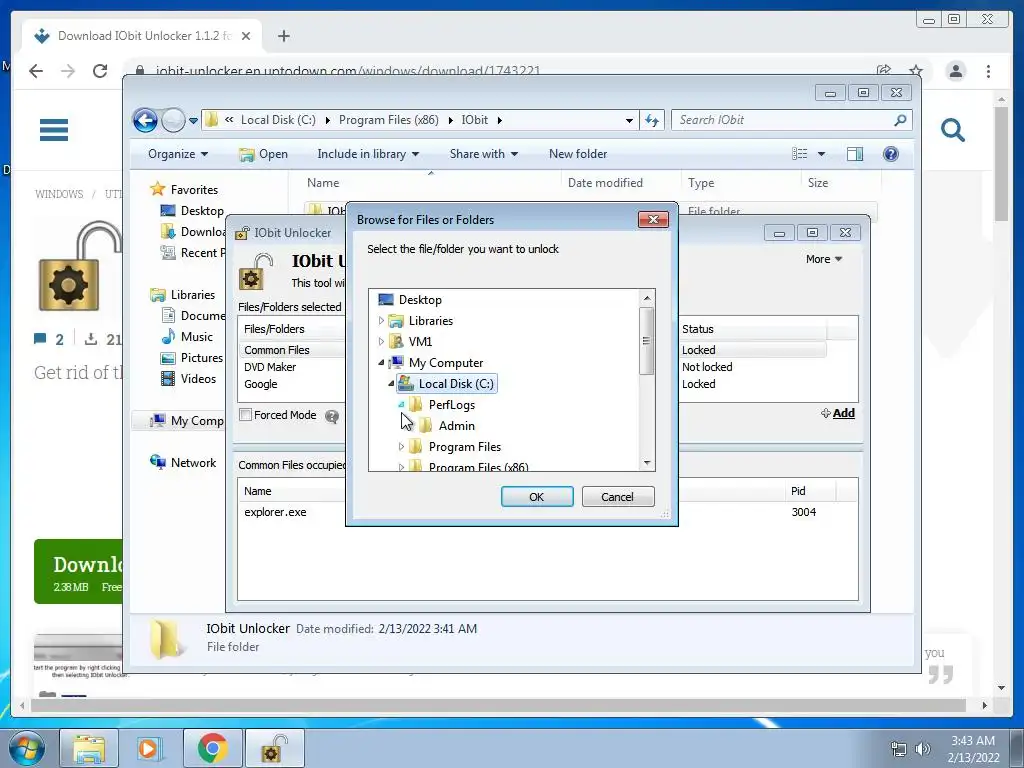Open Uptodown hamburger menu
Viewport: 1024px width, 768px height.
pyautogui.click(x=54, y=129)
